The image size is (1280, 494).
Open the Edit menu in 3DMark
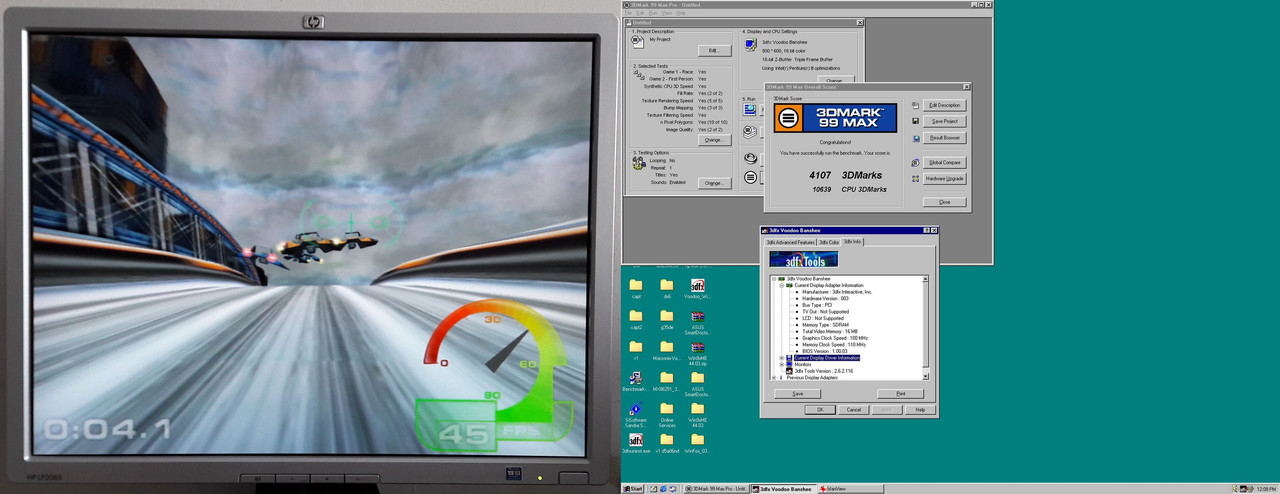click(x=640, y=13)
